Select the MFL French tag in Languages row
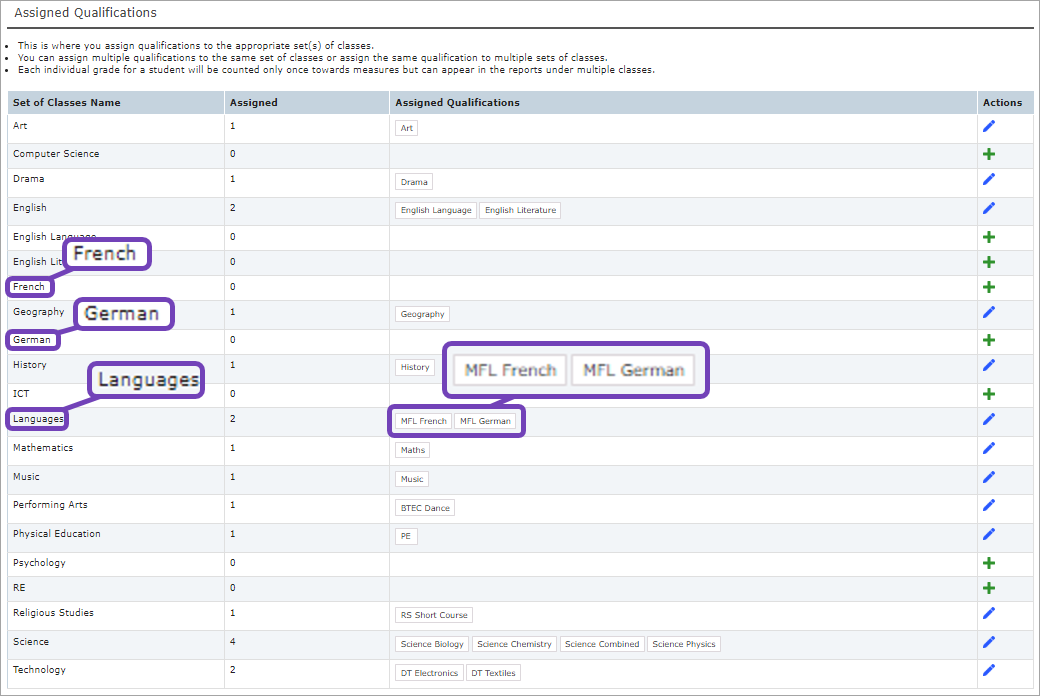Image resolution: width=1040 pixels, height=696 pixels. pos(423,422)
